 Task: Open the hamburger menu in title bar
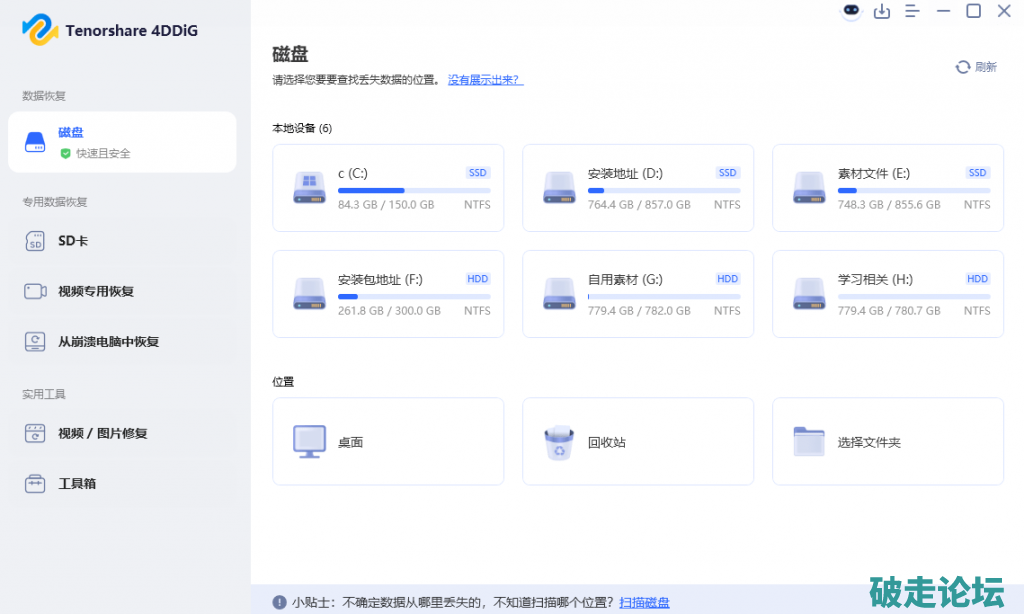pos(912,11)
